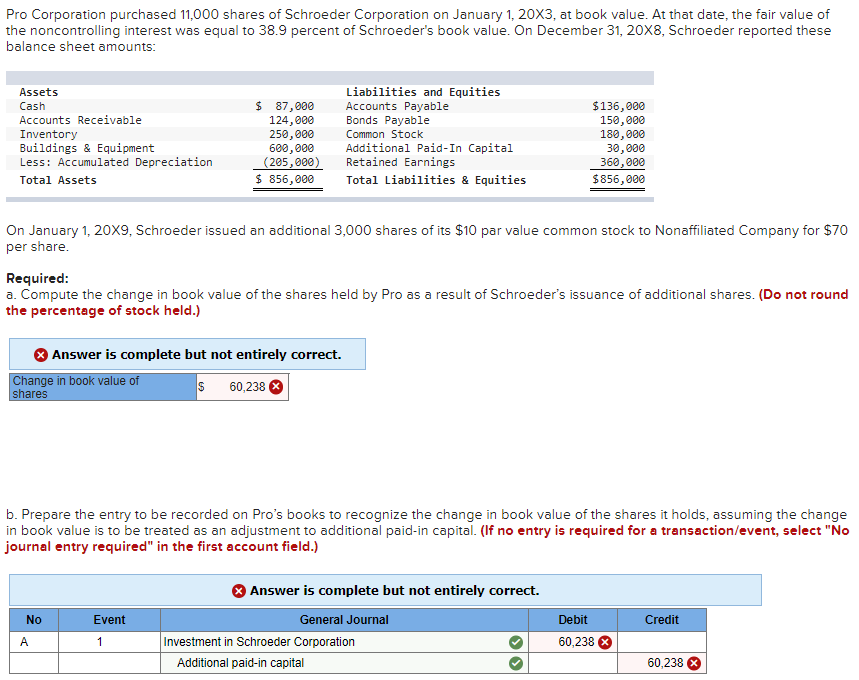Screen dimensions: 859x680
Task: Click the Additional Paid-In Capital amount 30,000
Action: tap(626, 148)
